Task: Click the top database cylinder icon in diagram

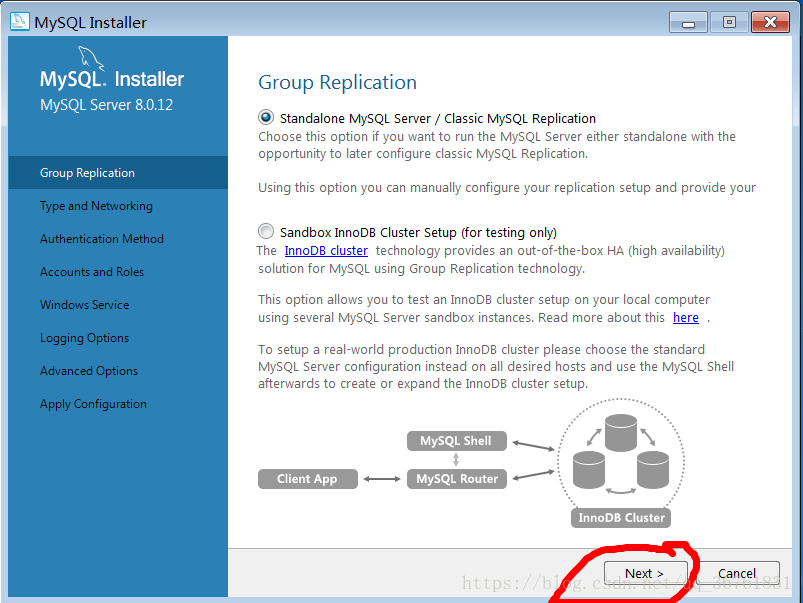Action: 621,433
